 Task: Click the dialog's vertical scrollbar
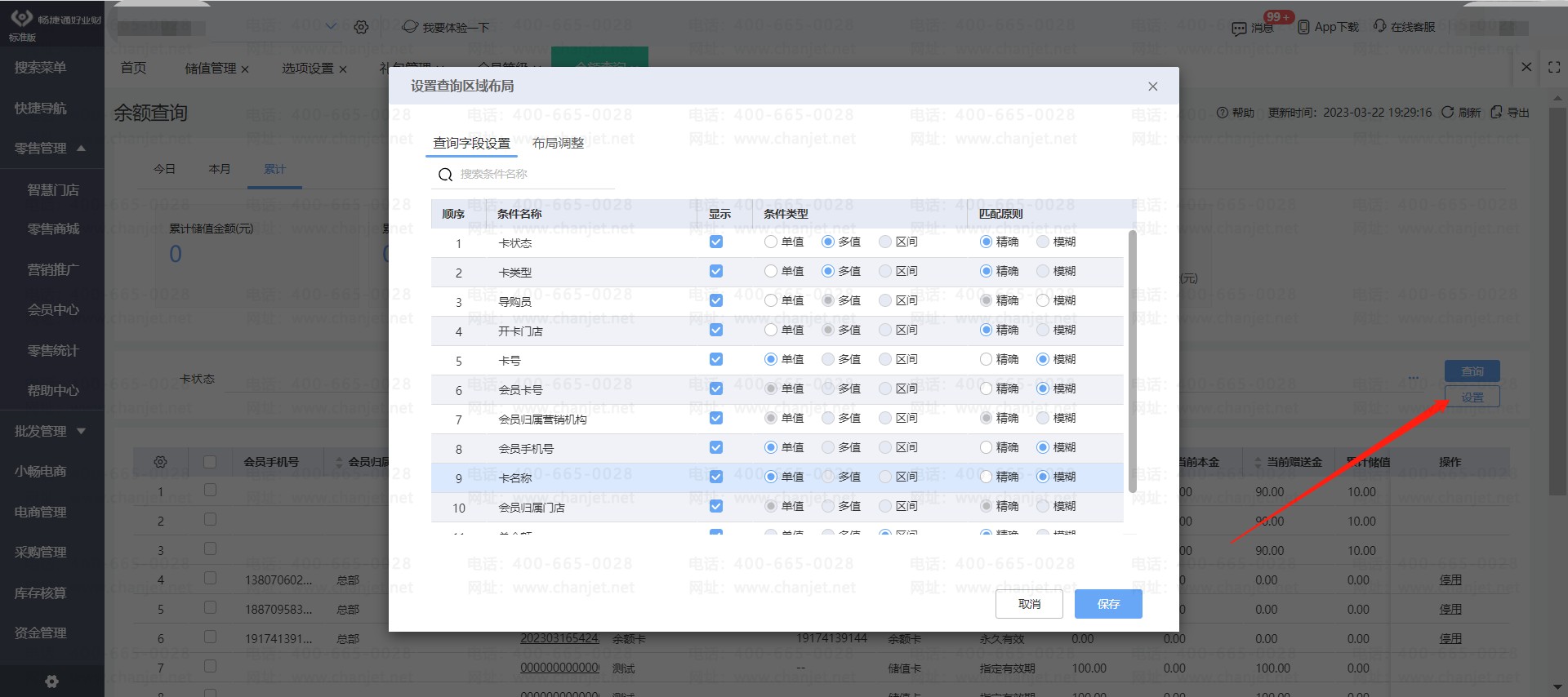click(x=1132, y=362)
